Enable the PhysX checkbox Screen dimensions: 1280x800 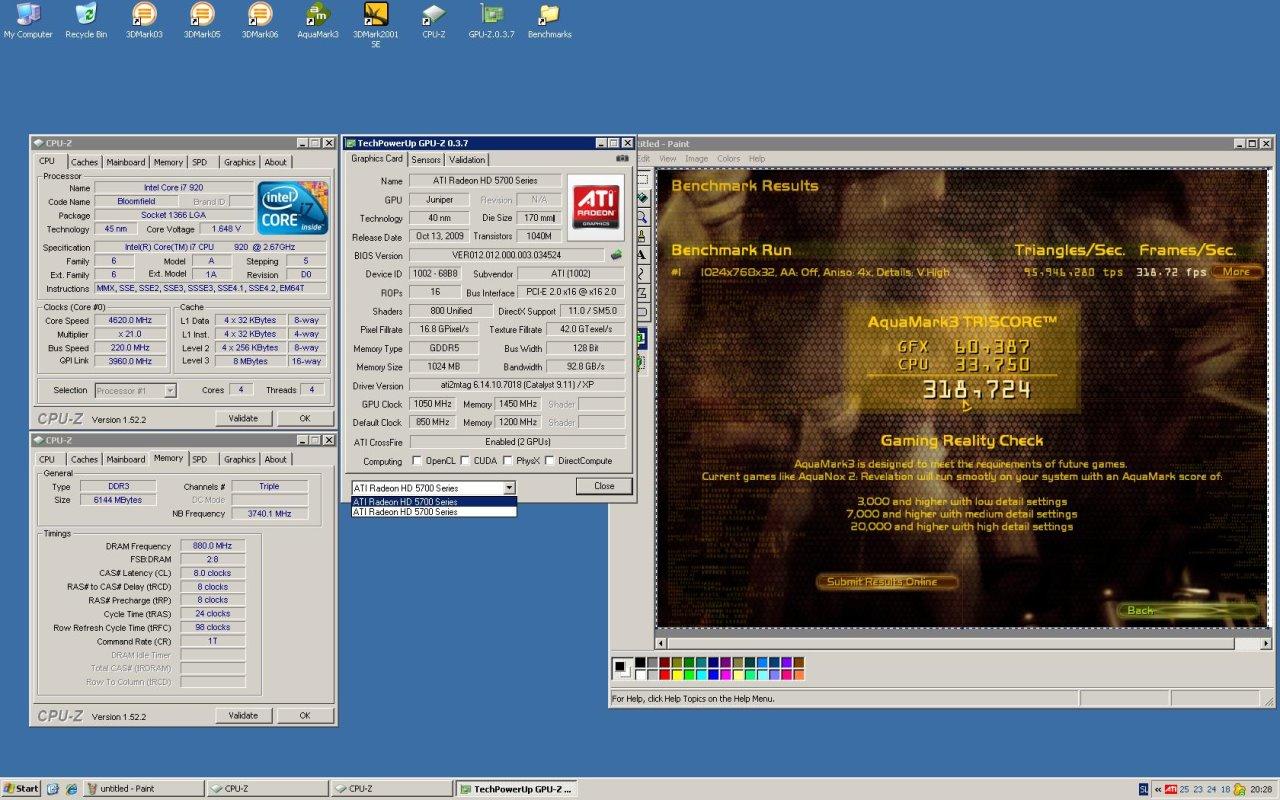[x=506, y=461]
